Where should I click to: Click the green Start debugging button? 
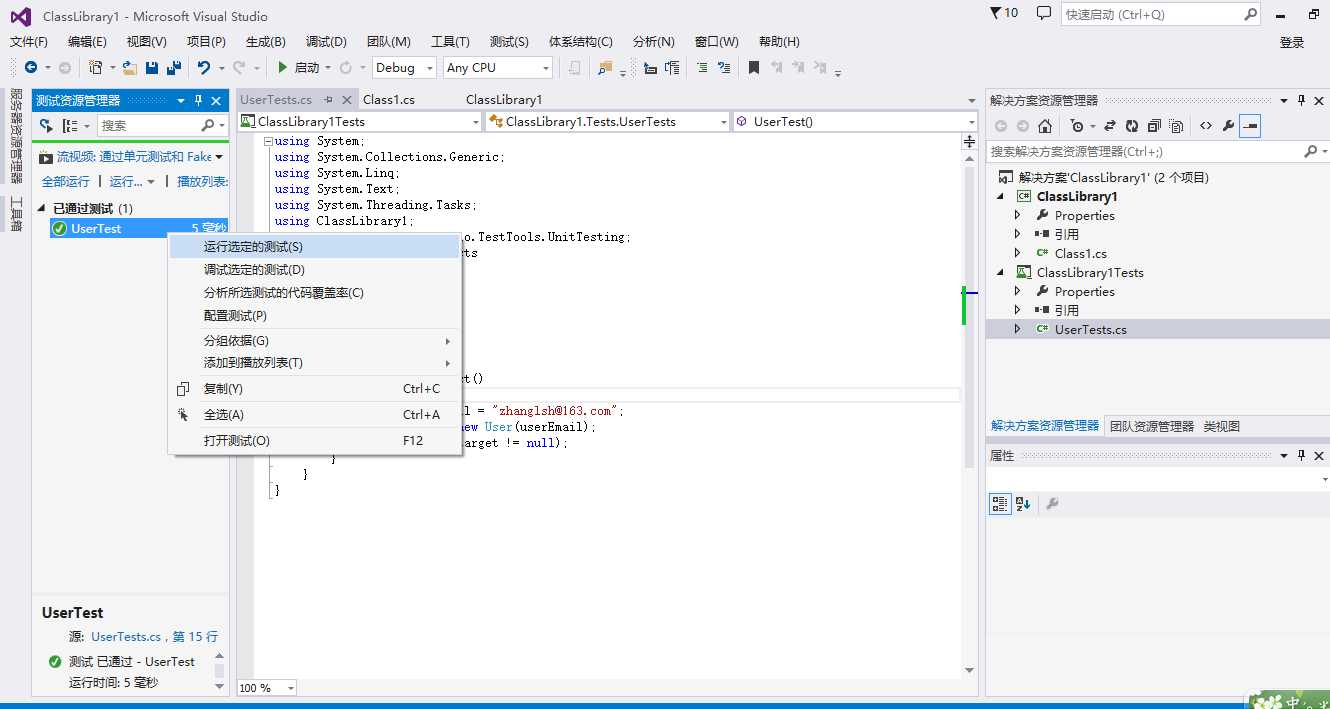tap(283, 67)
